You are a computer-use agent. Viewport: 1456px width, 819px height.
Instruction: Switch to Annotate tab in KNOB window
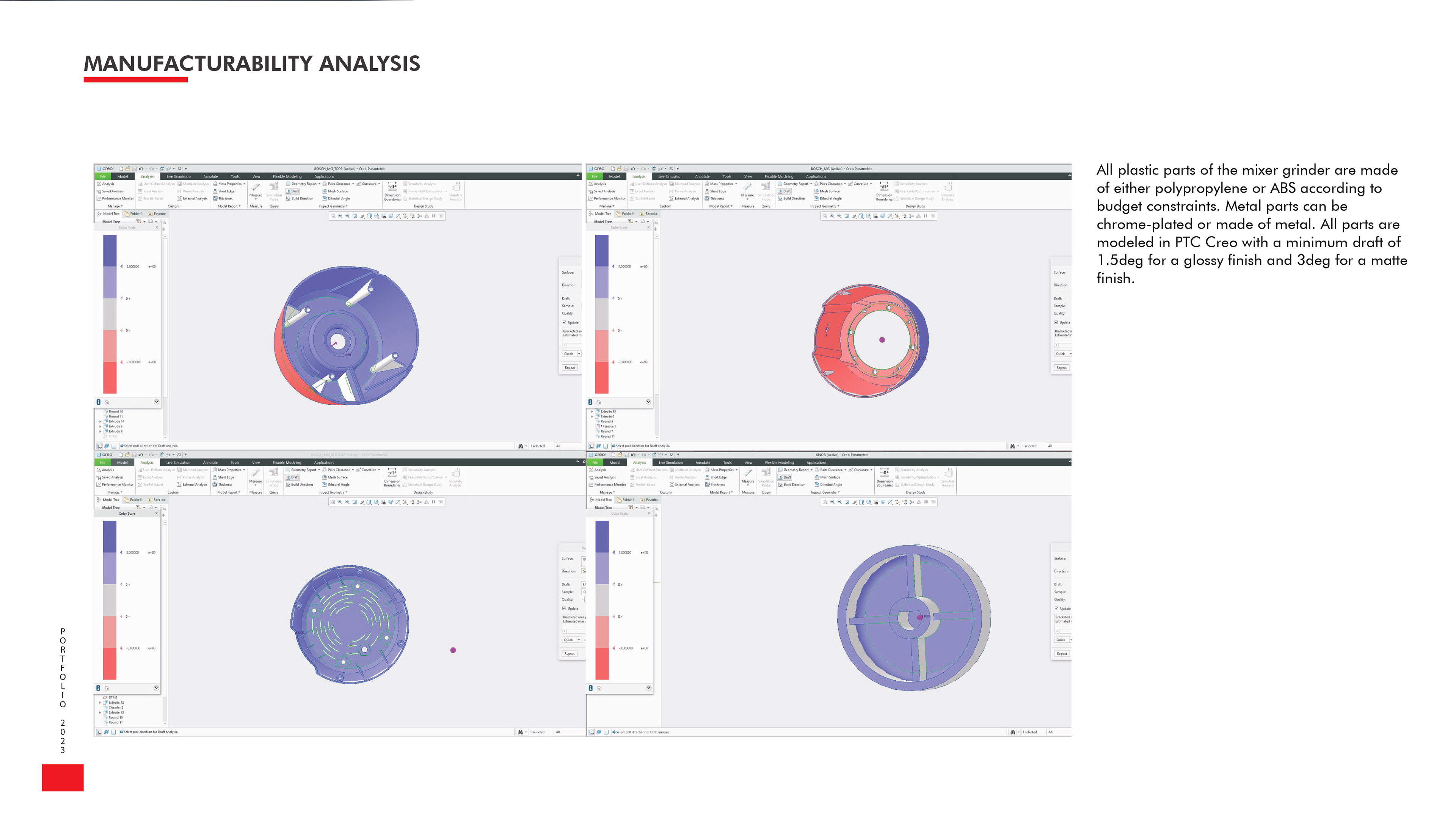703,462
